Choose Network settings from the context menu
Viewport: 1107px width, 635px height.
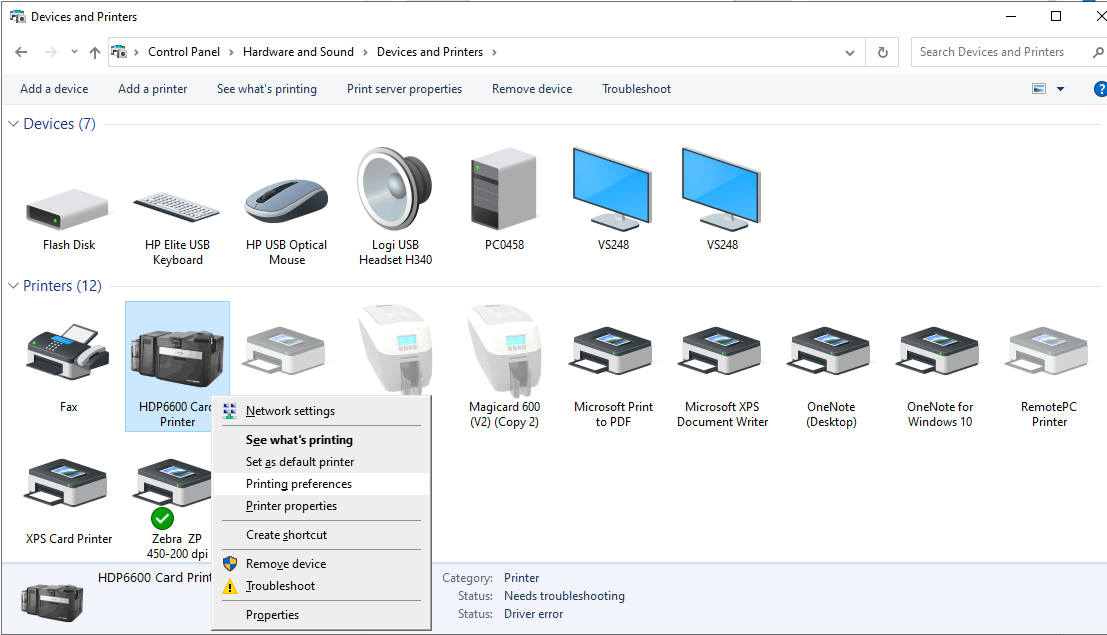[x=321, y=411]
